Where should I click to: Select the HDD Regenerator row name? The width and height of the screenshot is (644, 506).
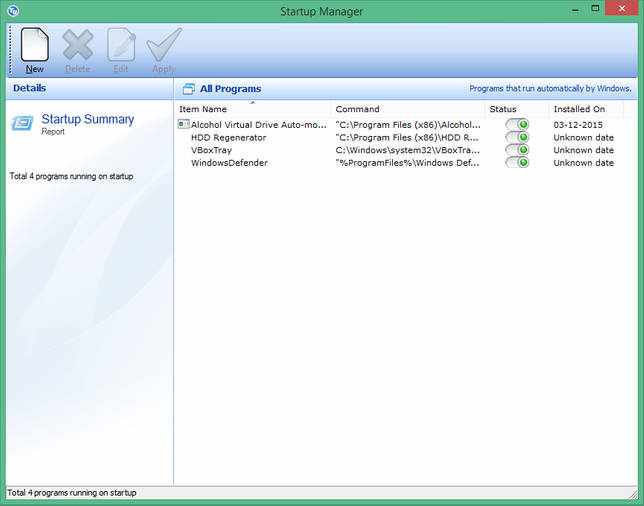tap(228, 137)
